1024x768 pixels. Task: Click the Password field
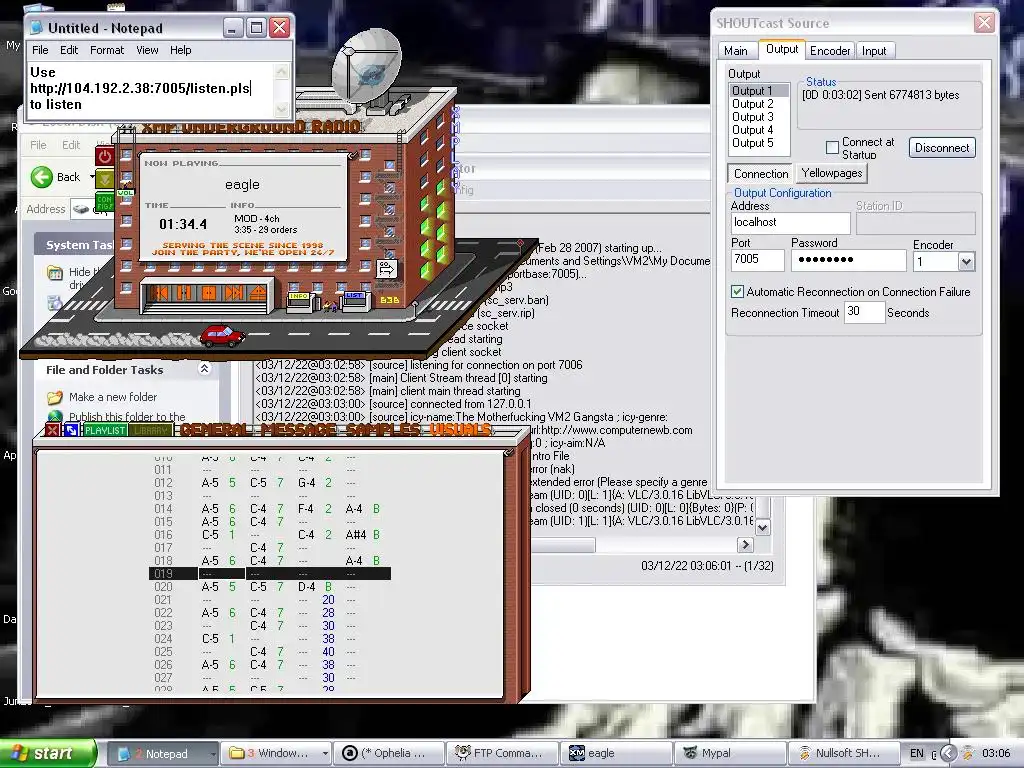pos(848,260)
